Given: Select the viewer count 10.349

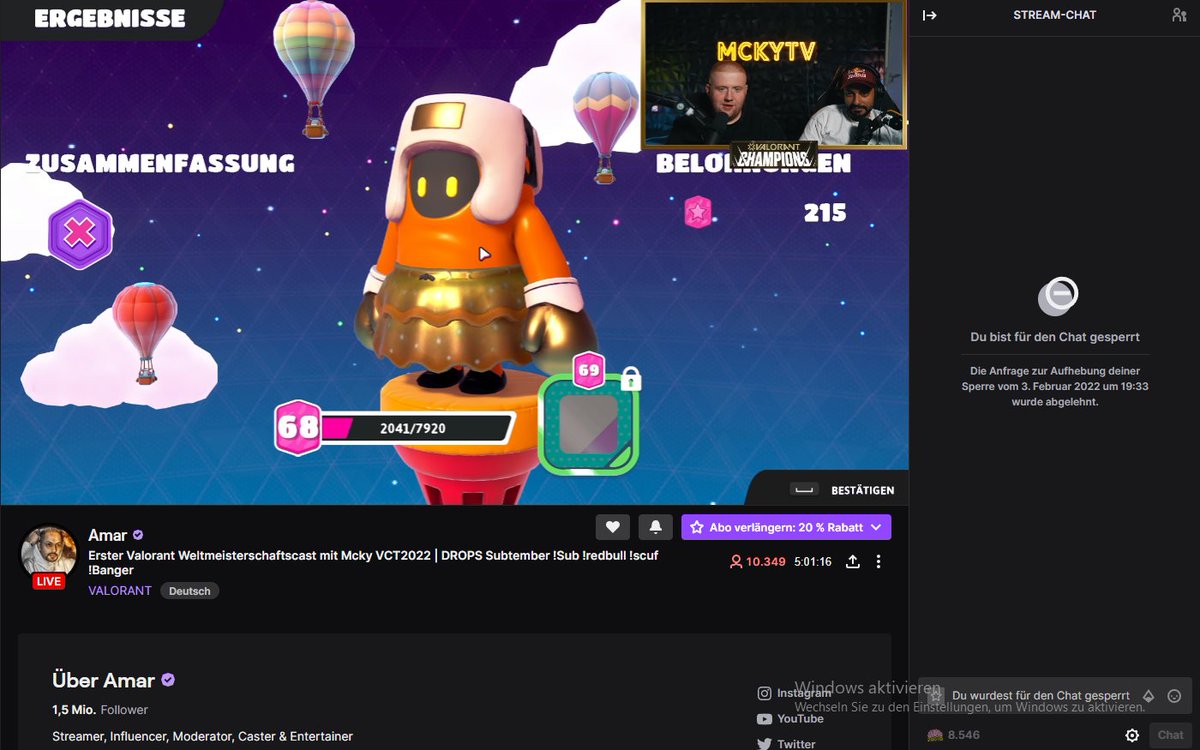Looking at the screenshot, I should point(758,562).
